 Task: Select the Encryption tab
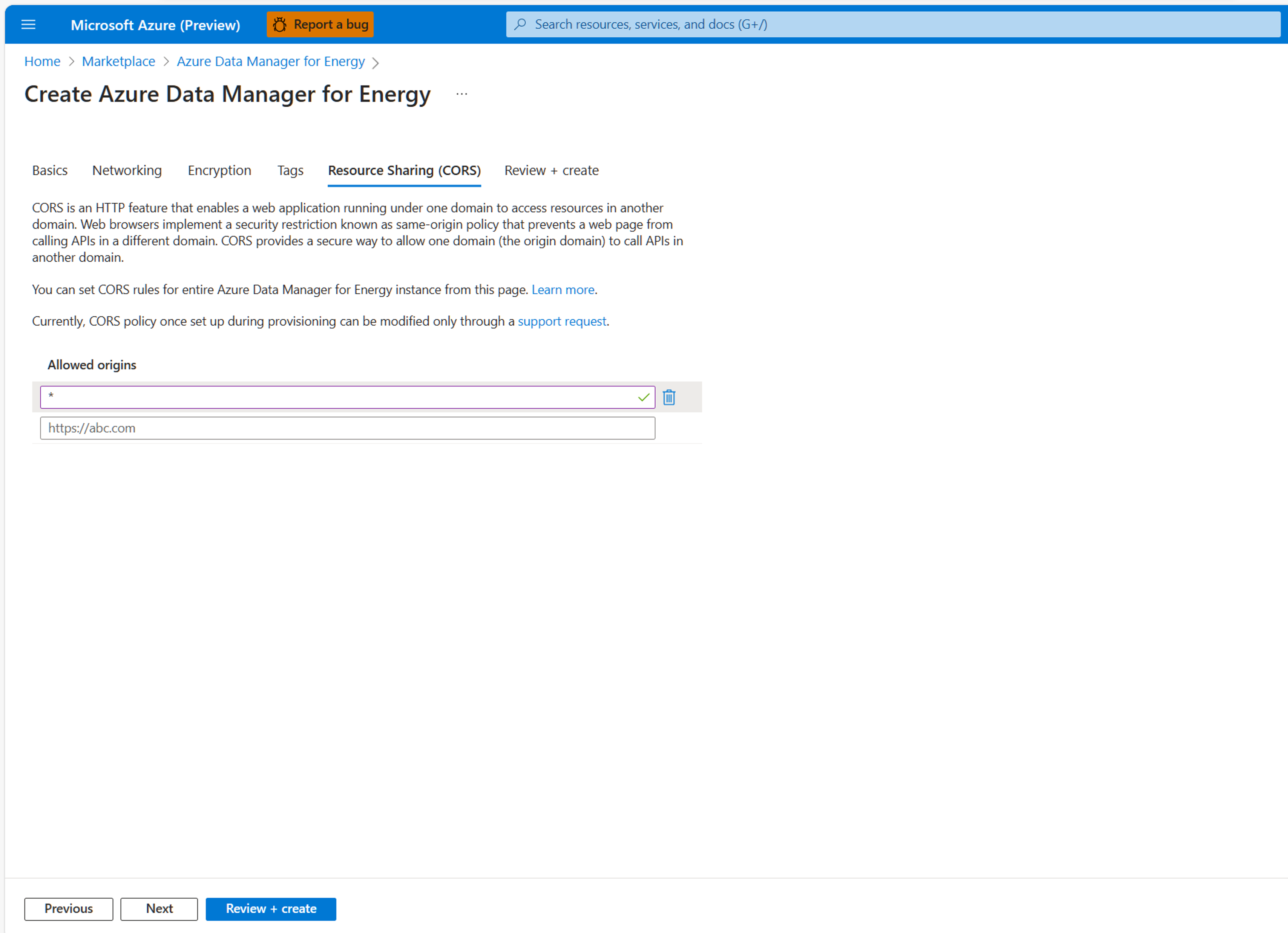click(219, 170)
